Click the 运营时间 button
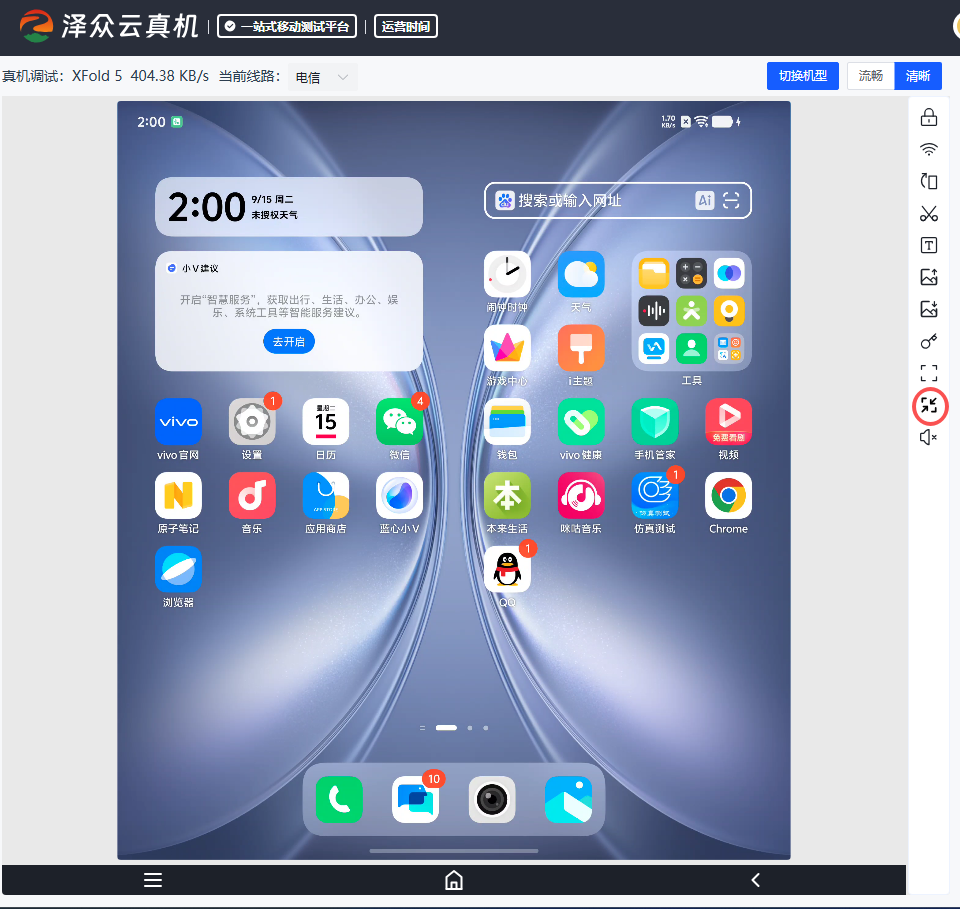 click(406, 26)
